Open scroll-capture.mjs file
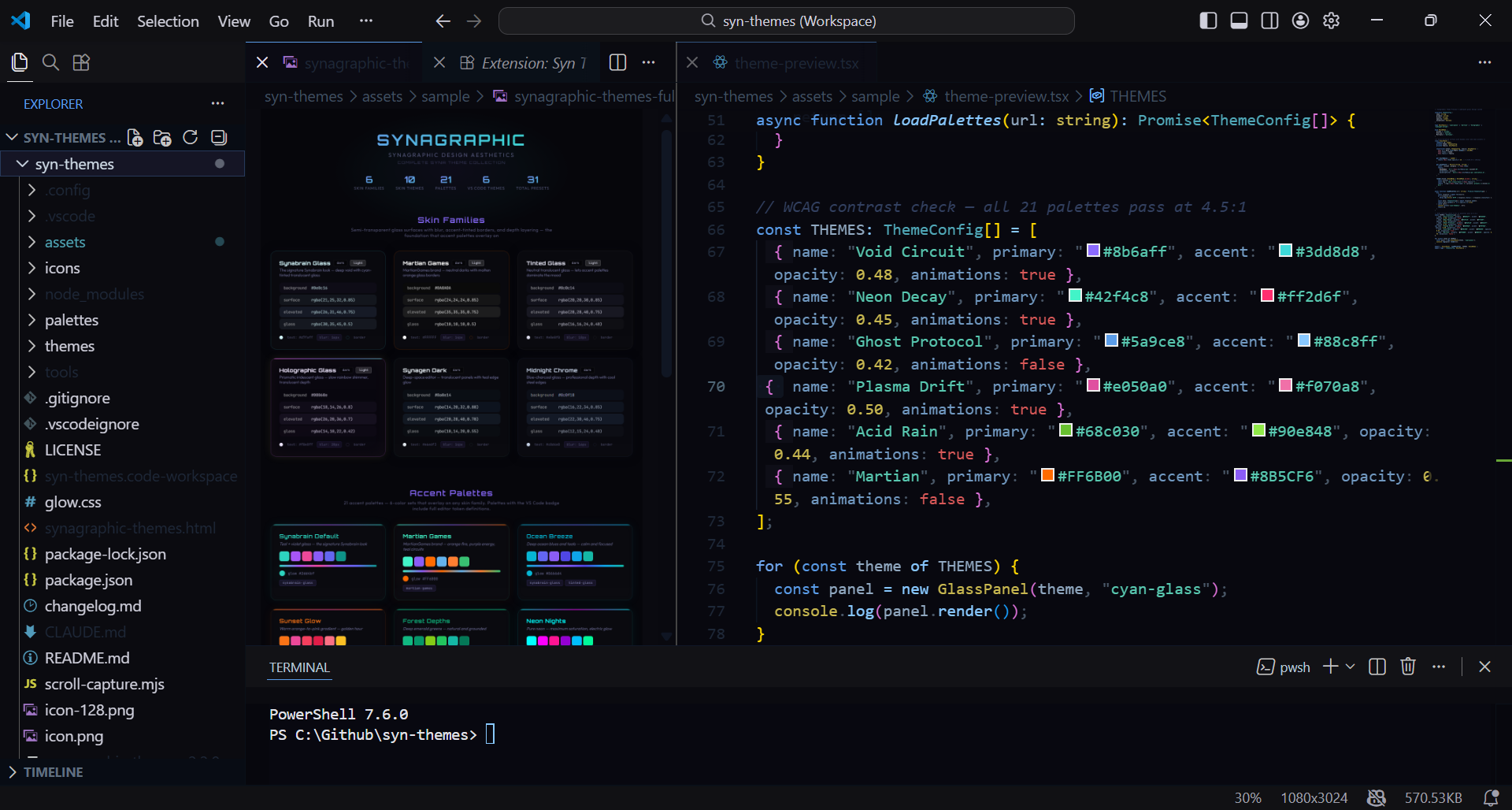Screen dimensions: 1512x810 (105, 684)
